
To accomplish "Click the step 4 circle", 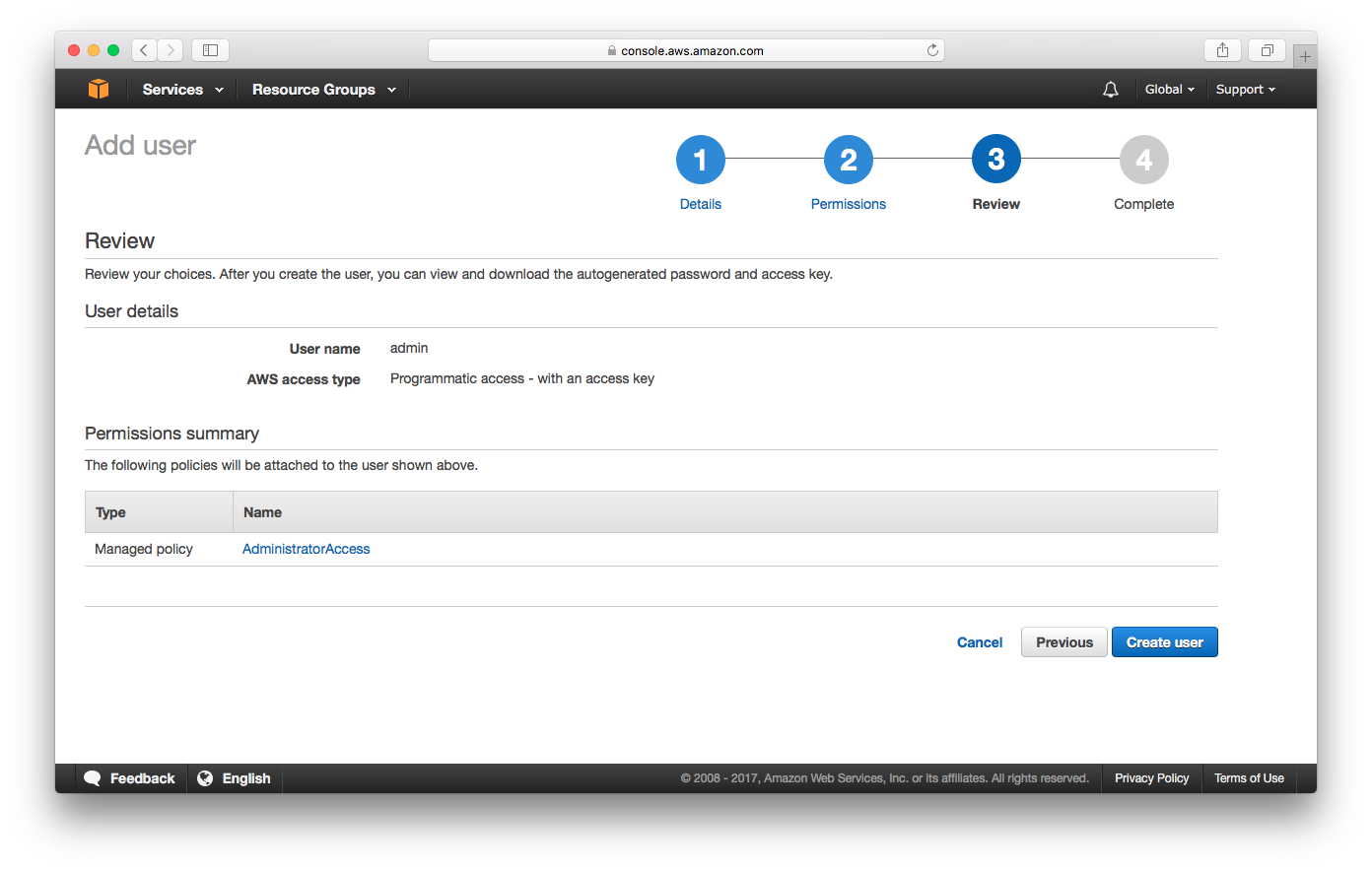I will pyautogui.click(x=1144, y=160).
